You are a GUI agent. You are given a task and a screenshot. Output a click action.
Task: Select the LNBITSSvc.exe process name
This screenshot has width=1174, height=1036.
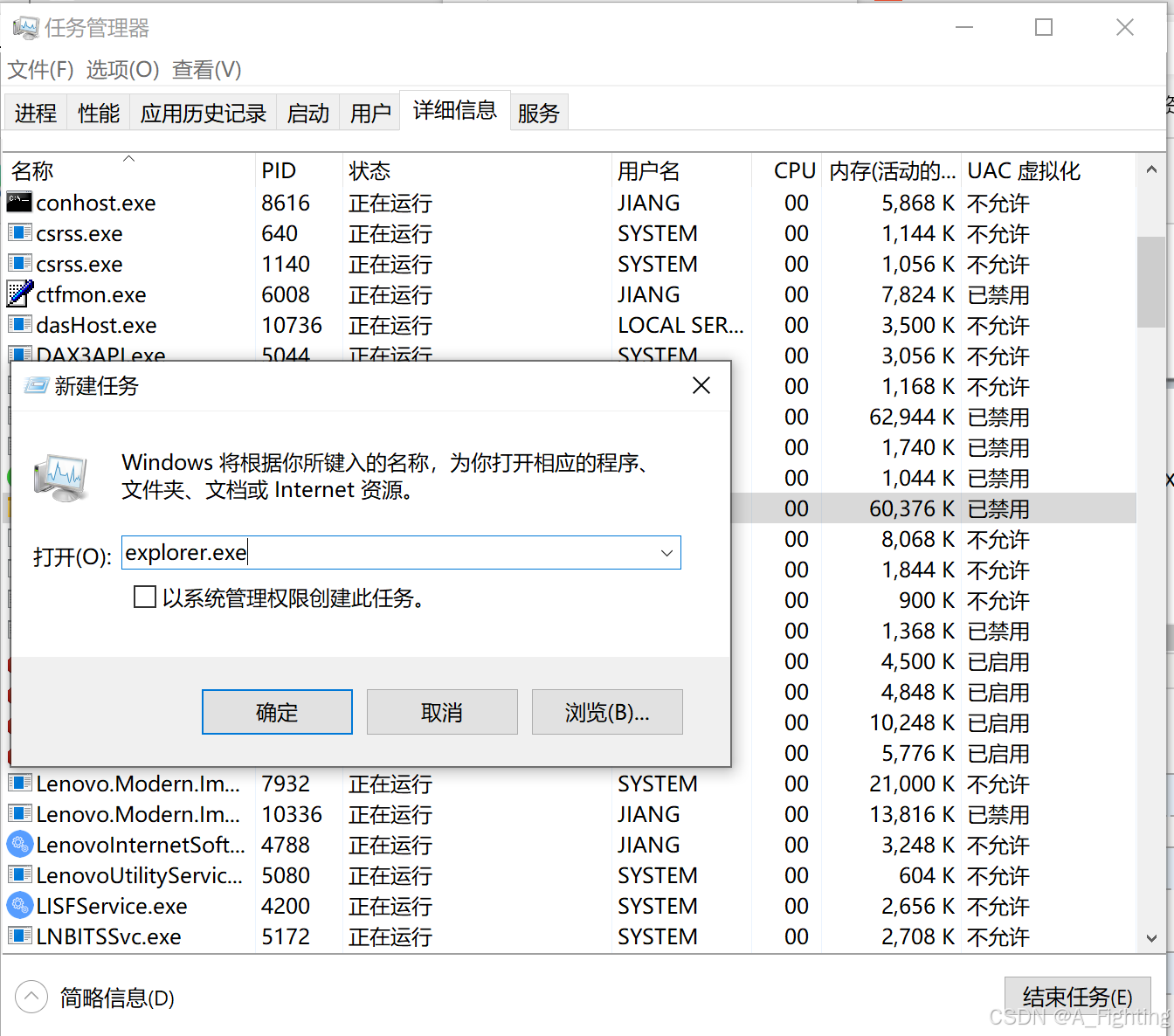(108, 936)
